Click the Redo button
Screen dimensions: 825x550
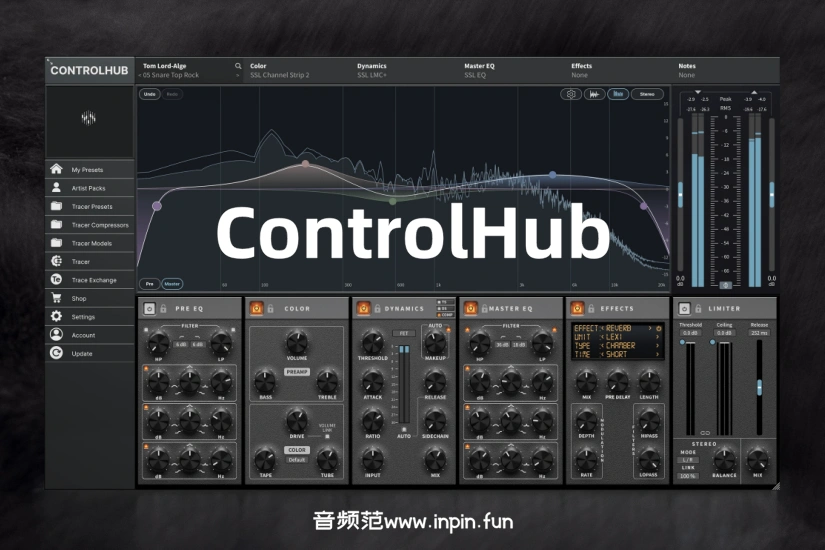click(x=172, y=94)
